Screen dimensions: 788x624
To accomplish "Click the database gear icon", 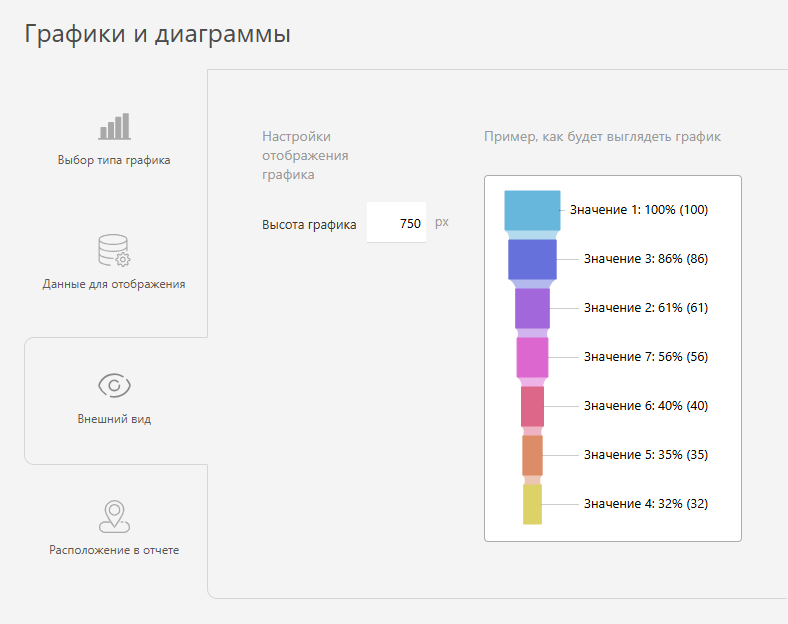I will pos(114,250).
